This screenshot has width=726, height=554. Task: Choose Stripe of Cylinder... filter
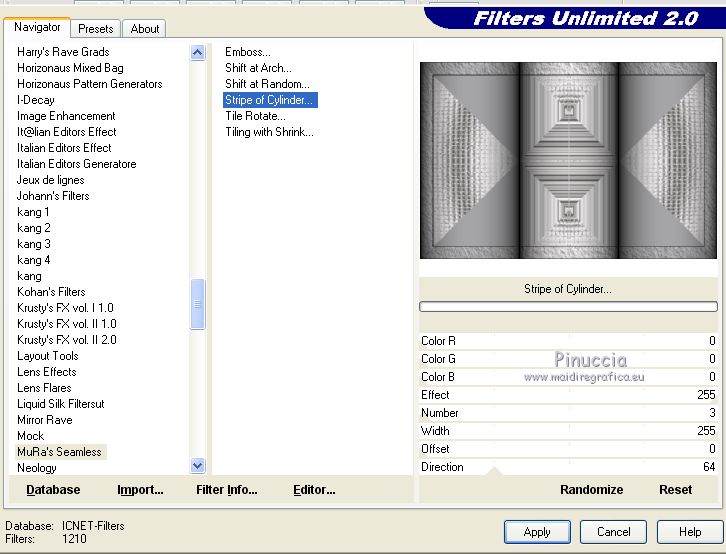coord(270,100)
